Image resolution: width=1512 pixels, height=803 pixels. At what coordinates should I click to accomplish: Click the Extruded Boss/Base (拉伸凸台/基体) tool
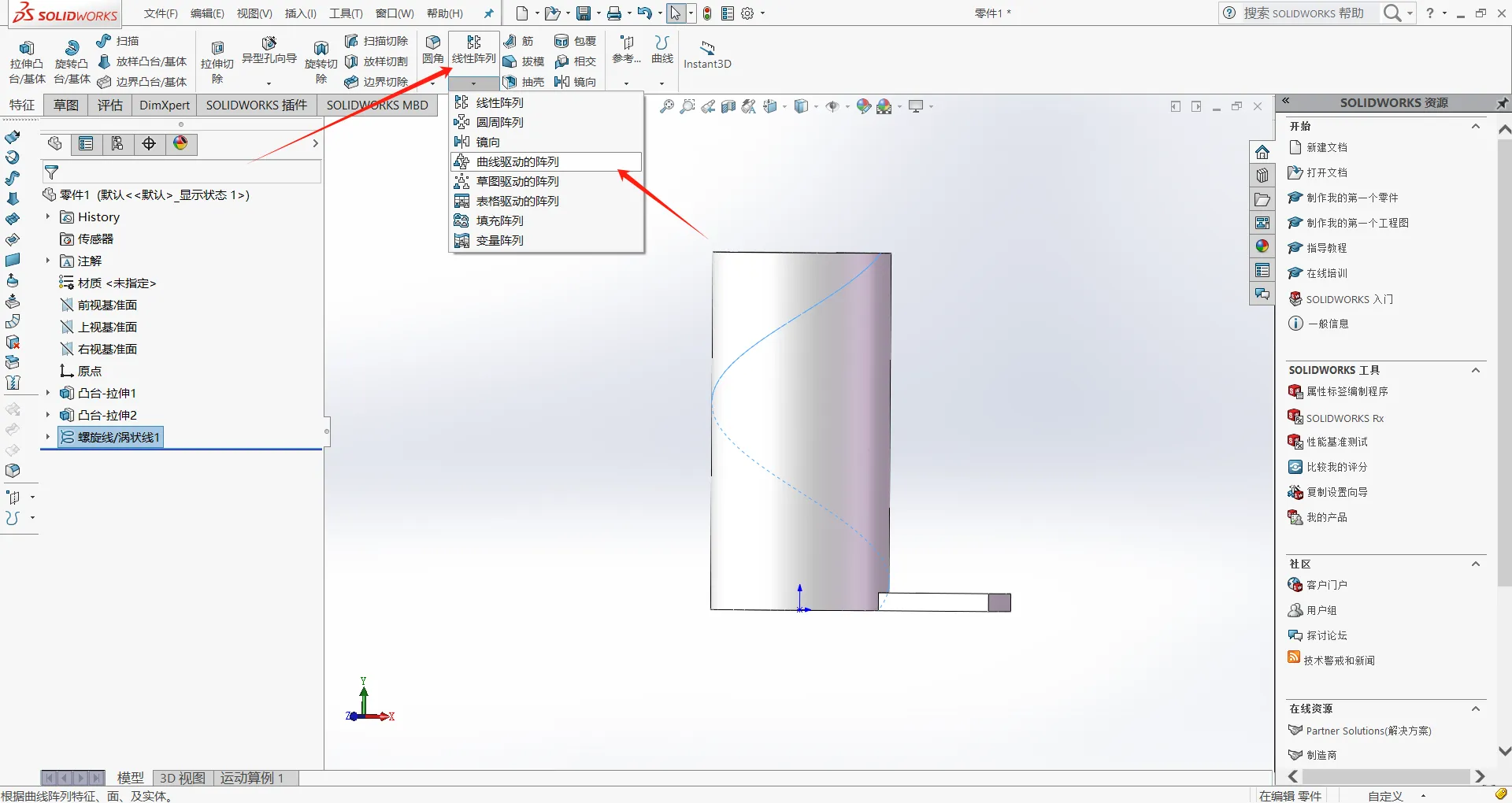coord(27,61)
